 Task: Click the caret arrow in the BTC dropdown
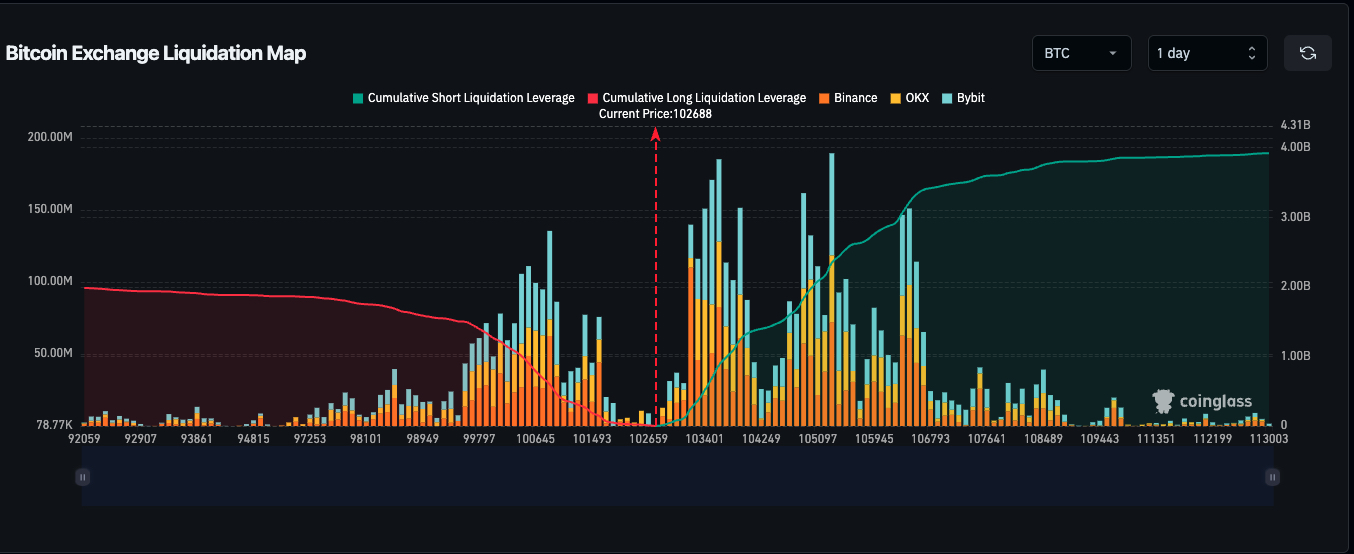pyautogui.click(x=1113, y=53)
